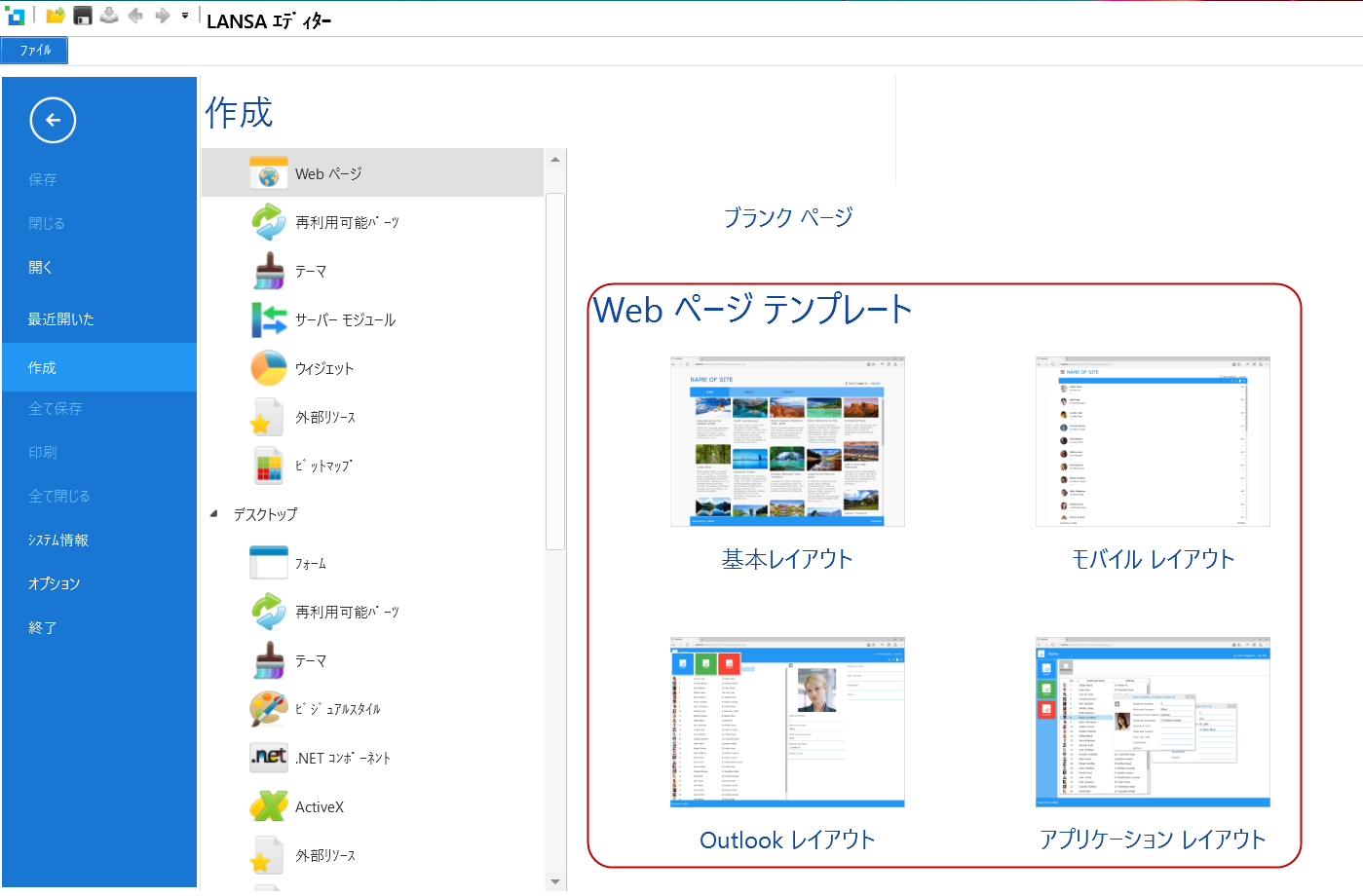
Task: Open オプション from the side menu
Action: (55, 583)
